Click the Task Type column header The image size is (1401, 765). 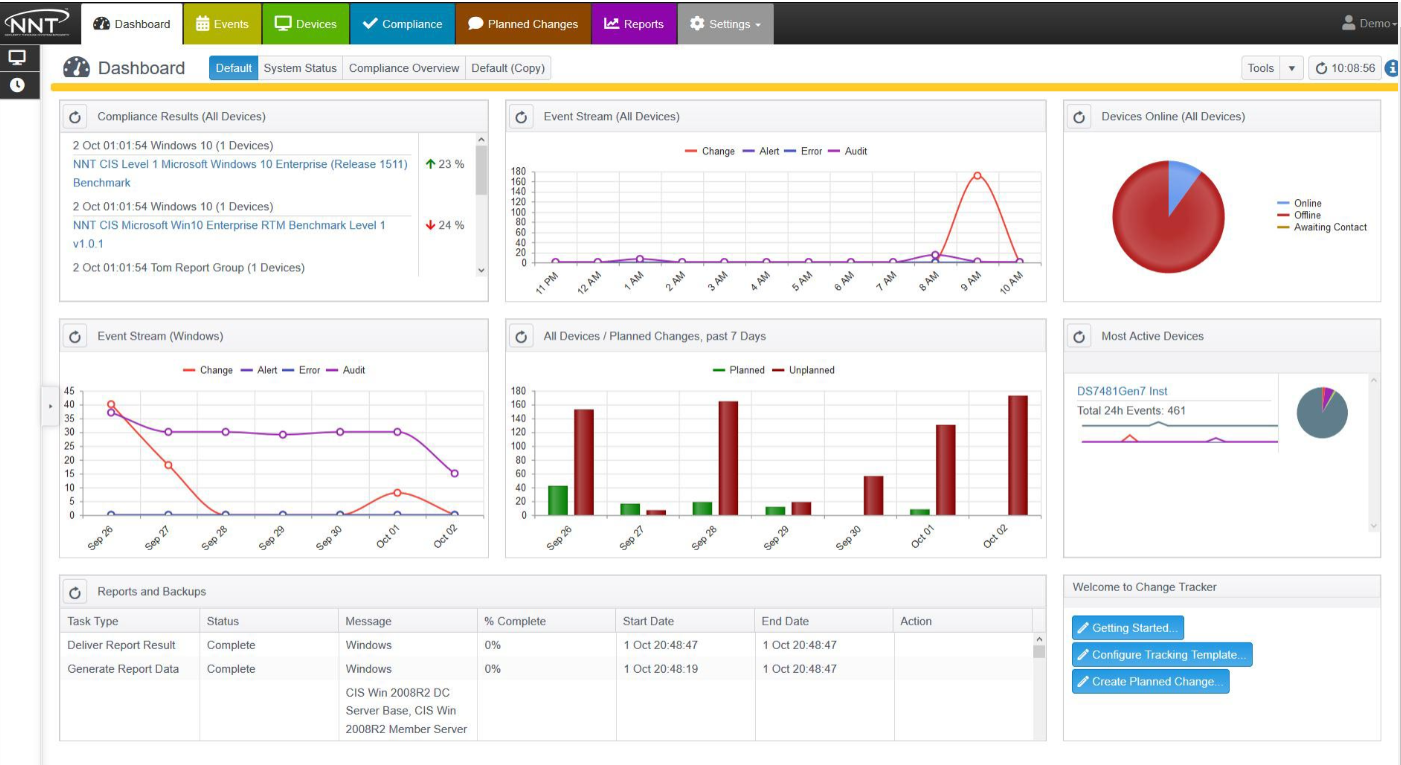click(130, 621)
